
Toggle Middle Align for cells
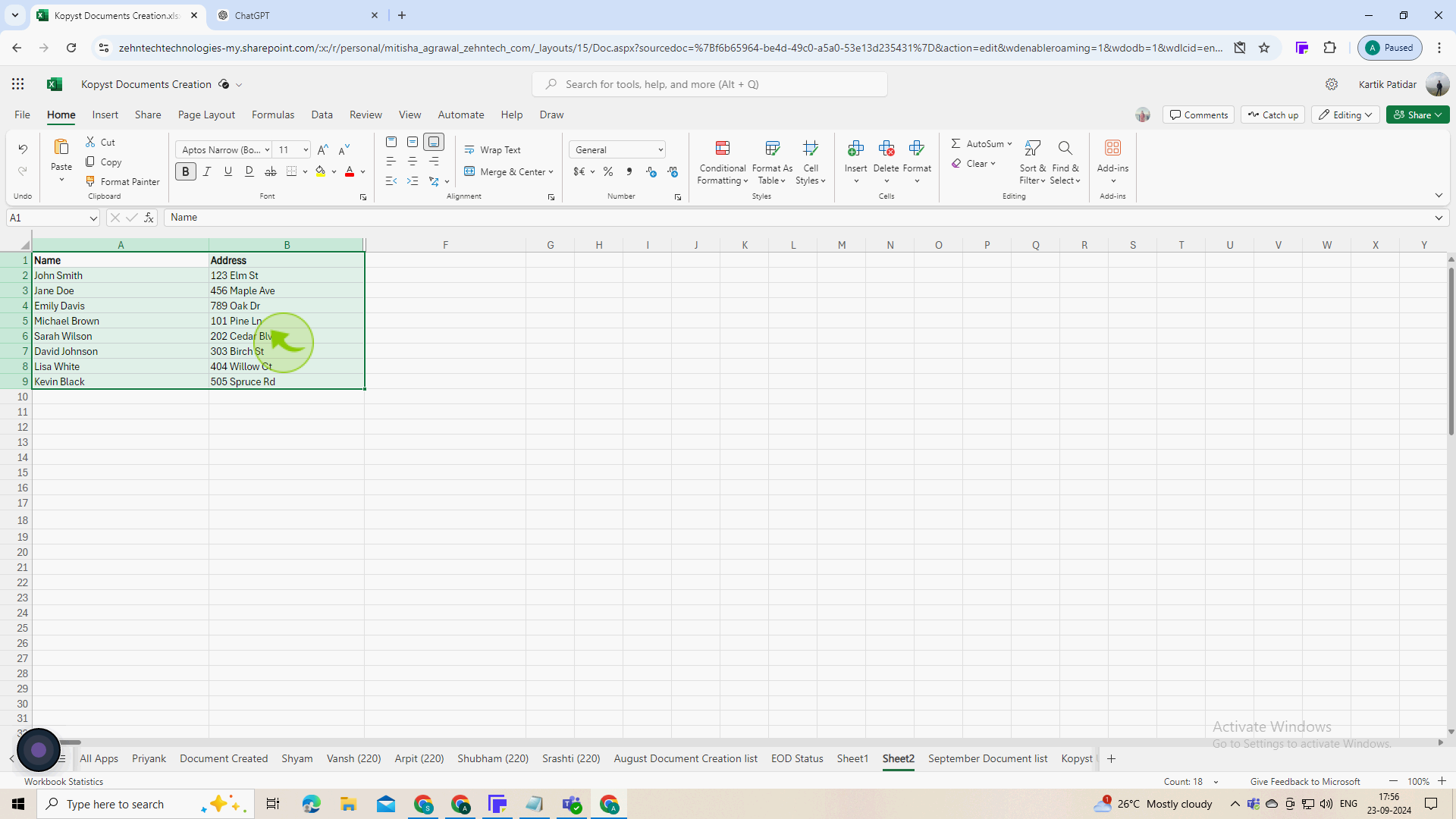pos(413,142)
